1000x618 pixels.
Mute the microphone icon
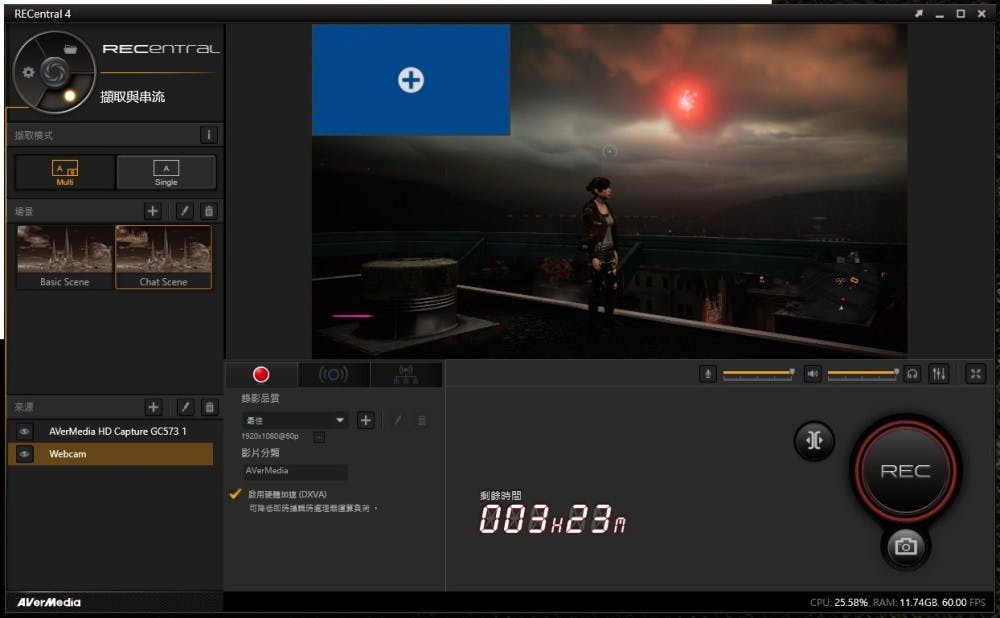708,373
